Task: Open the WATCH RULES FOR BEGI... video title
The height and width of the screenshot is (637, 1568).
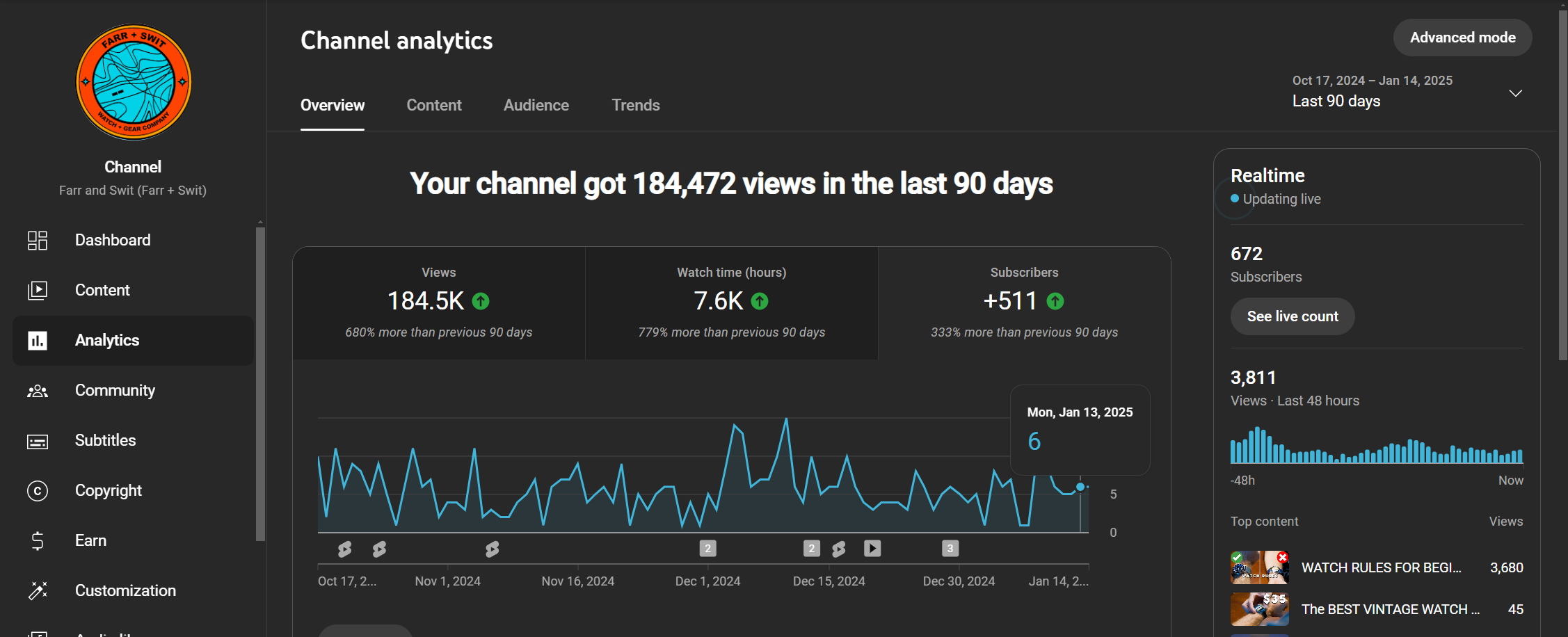Action: pos(1382,568)
